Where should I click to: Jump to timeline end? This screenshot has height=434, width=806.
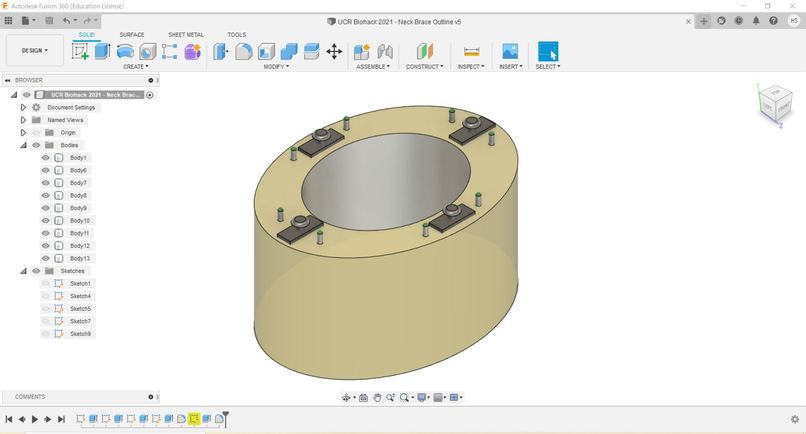61,420
